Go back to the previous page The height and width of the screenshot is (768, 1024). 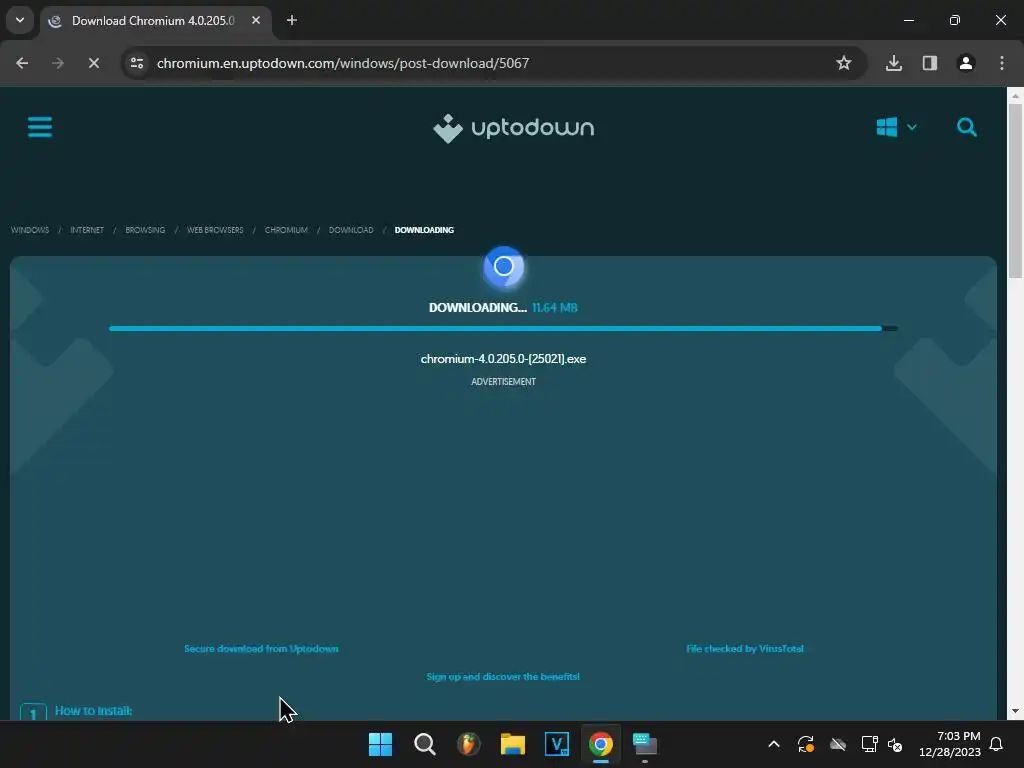coord(22,63)
